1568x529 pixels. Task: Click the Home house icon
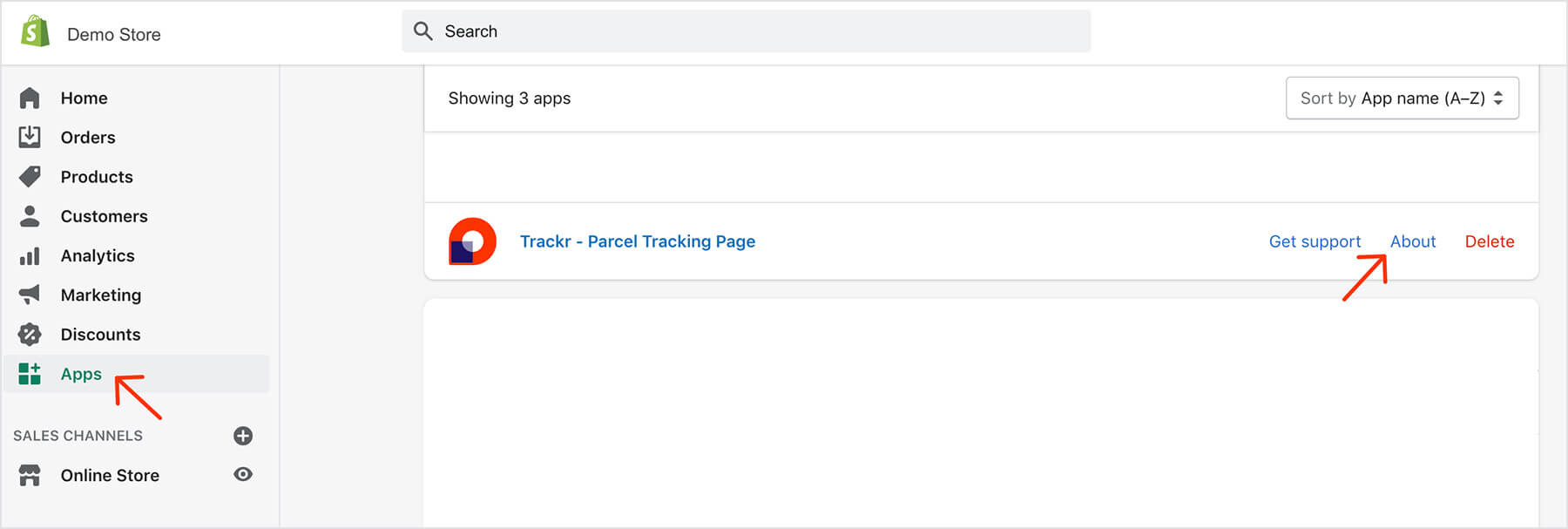tap(30, 98)
